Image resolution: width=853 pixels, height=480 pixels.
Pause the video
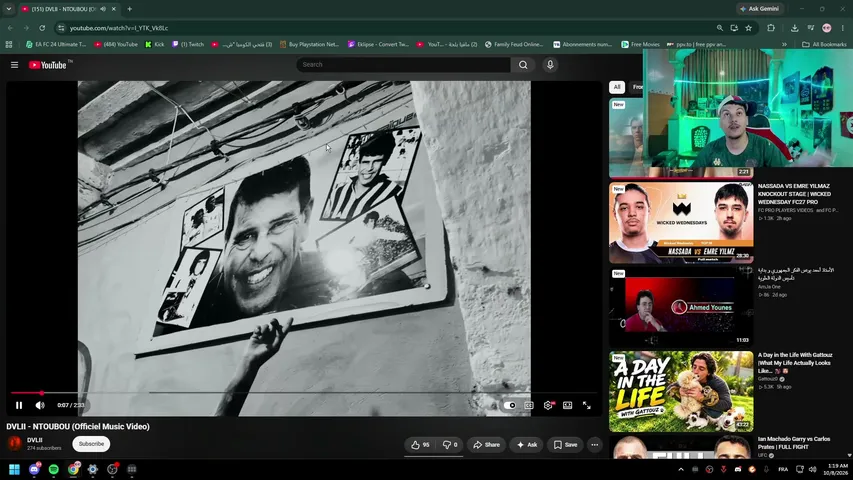[x=19, y=405]
